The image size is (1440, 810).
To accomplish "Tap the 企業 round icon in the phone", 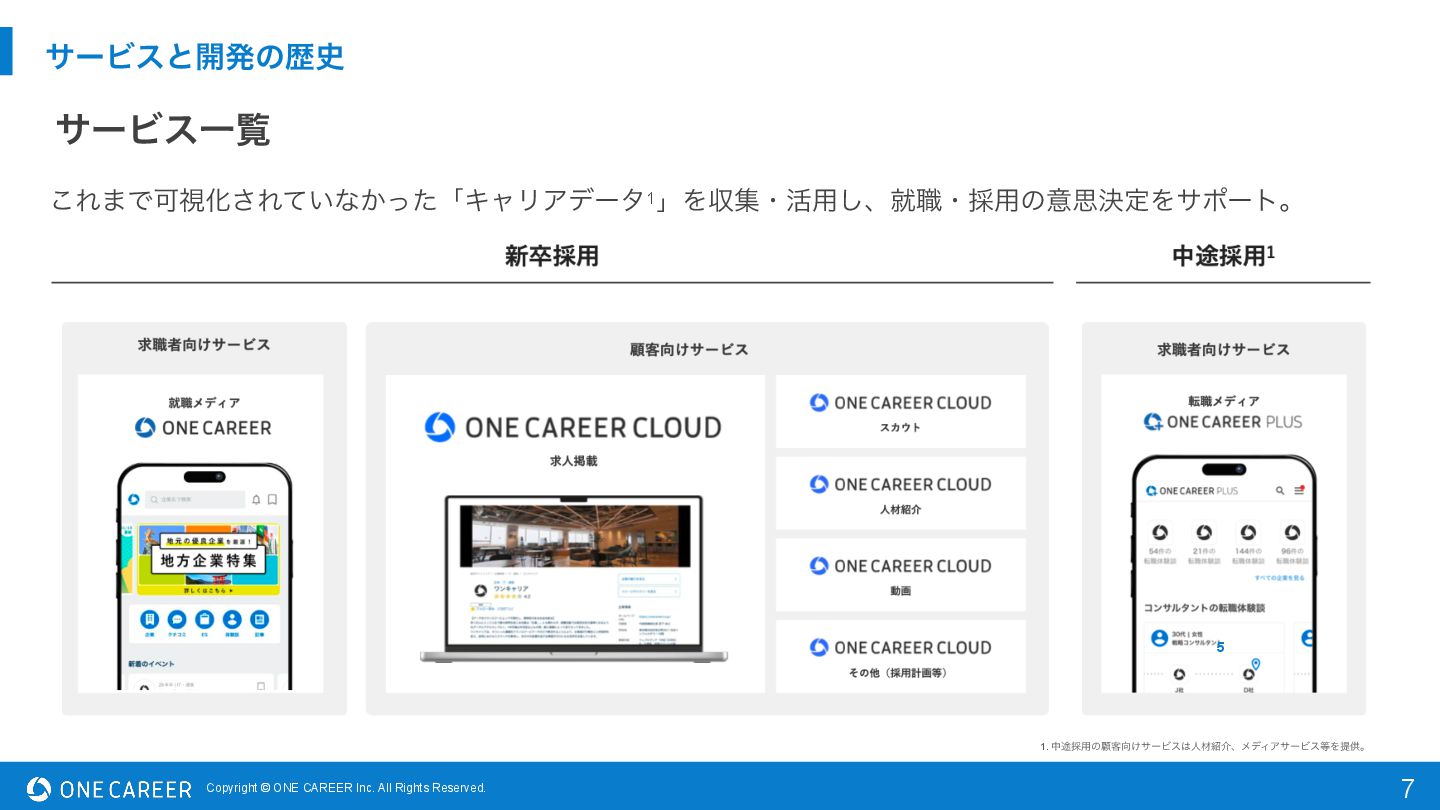I will point(149,620).
